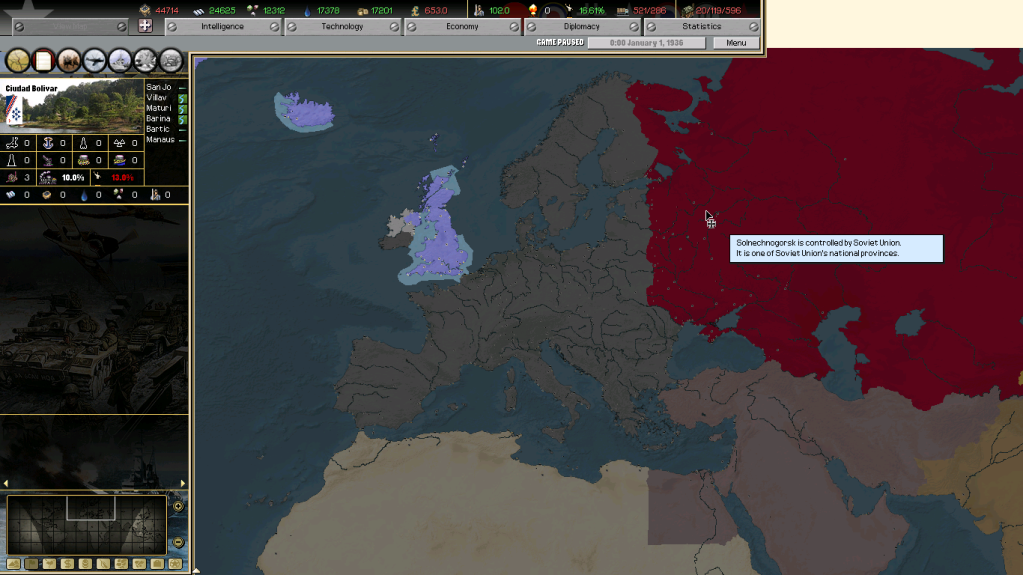Select Barina in province list
Image resolution: width=1023 pixels, height=575 pixels.
[x=159, y=118]
